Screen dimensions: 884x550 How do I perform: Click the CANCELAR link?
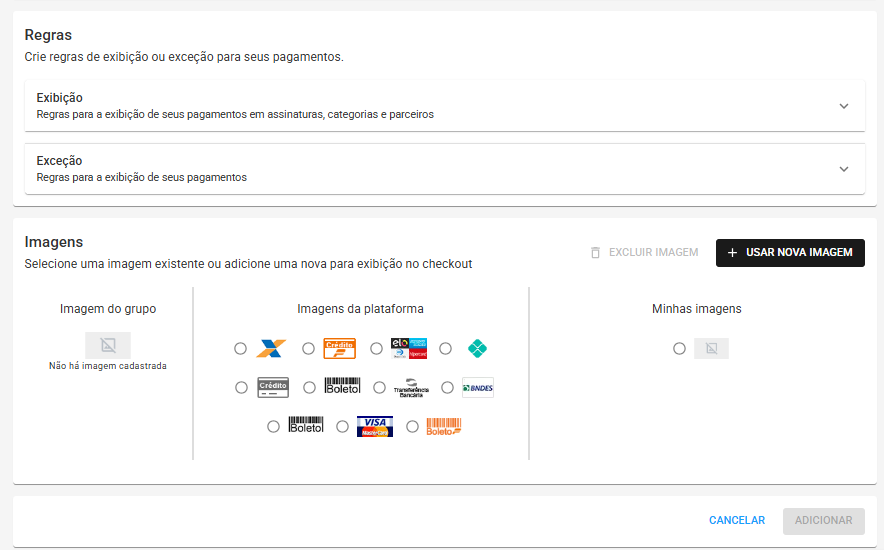tap(737, 520)
